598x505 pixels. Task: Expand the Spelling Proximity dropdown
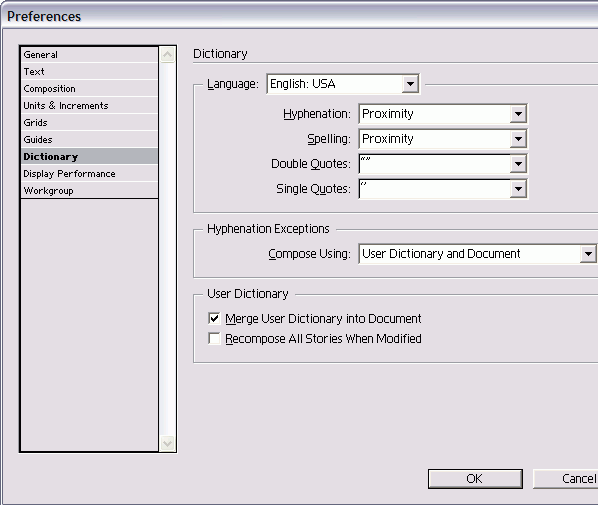[443, 139]
